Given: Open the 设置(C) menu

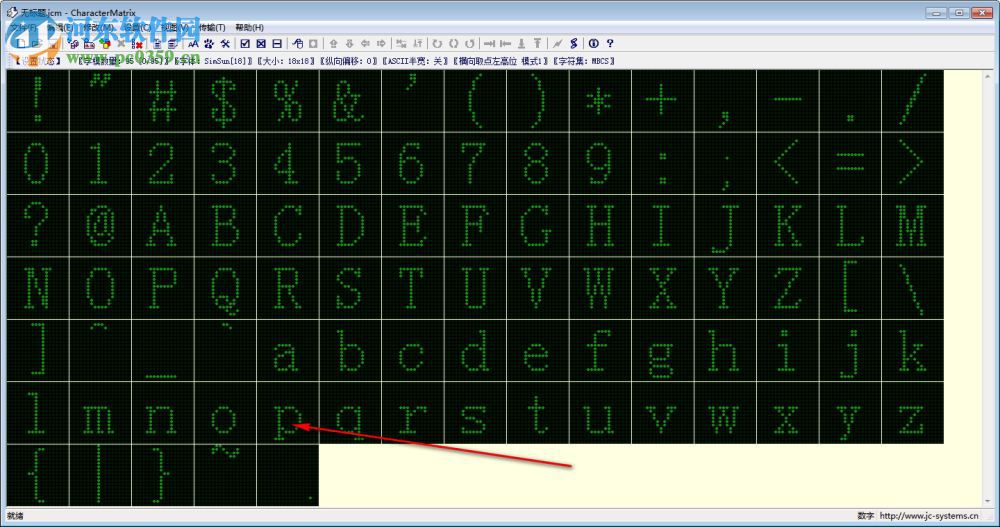Looking at the screenshot, I should coord(137,27).
